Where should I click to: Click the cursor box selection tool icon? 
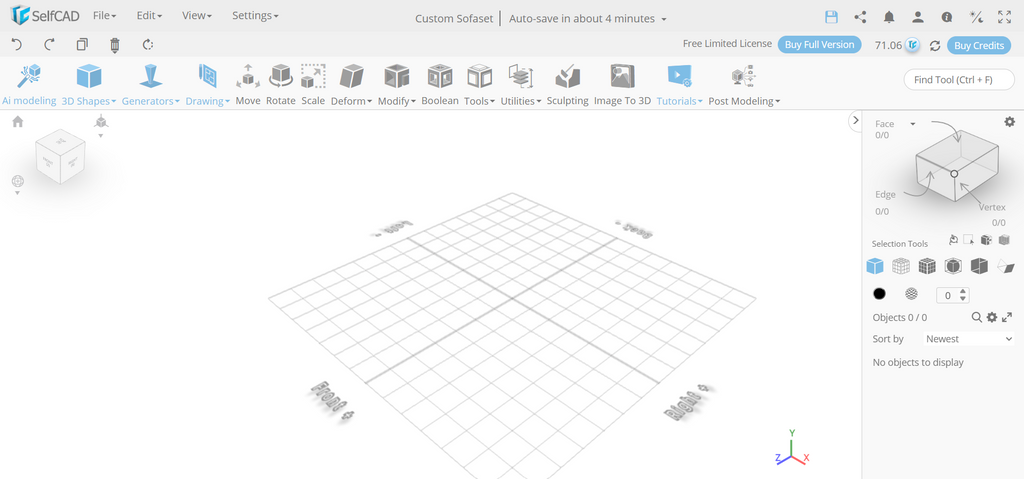tap(969, 240)
